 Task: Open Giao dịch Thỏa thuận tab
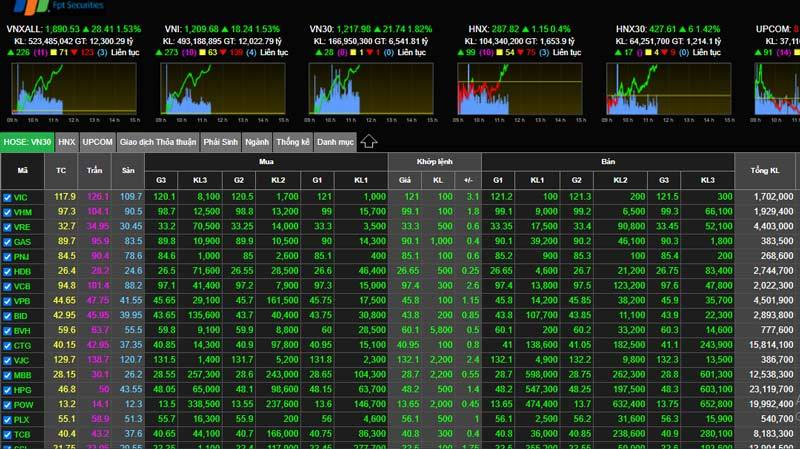(158, 142)
